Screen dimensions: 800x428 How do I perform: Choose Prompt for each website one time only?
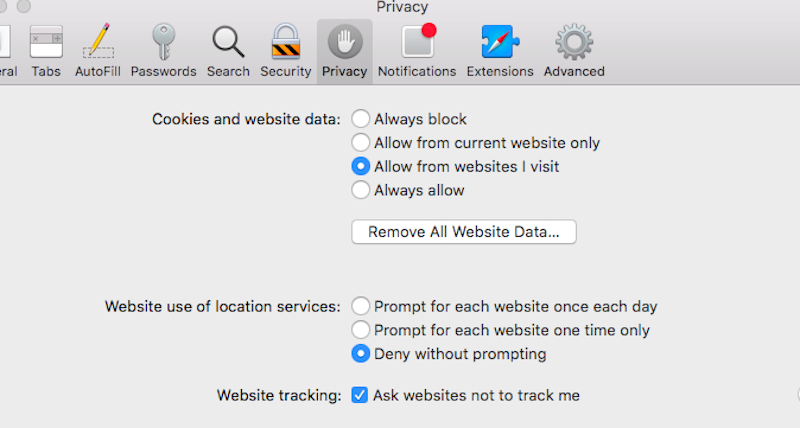click(361, 330)
